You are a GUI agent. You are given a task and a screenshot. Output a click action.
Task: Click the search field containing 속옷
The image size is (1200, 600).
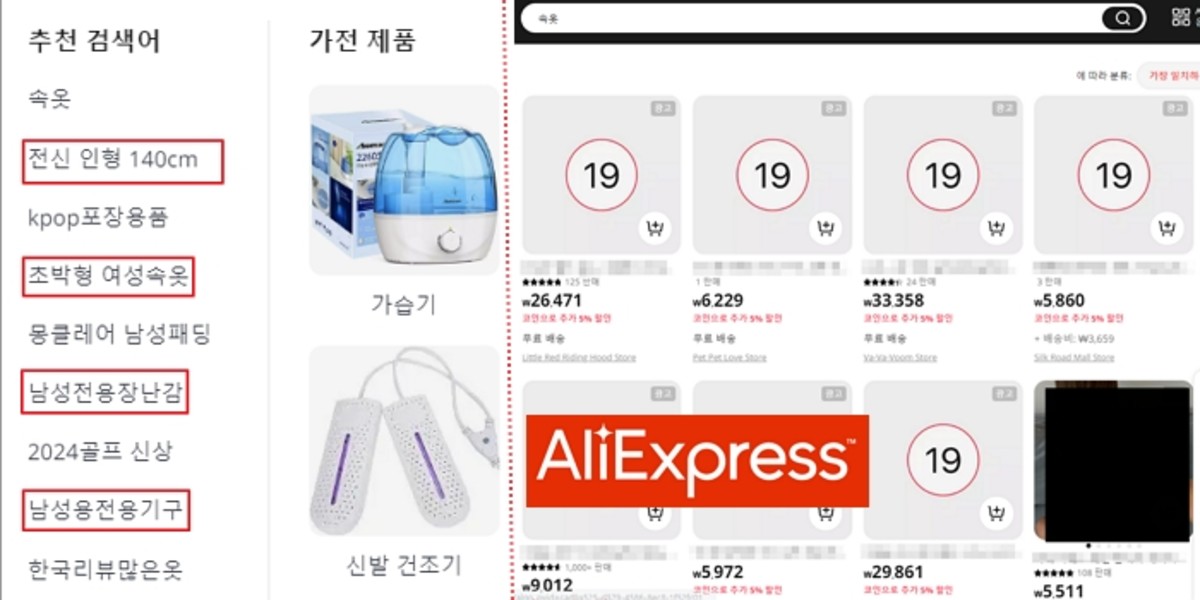(810, 19)
